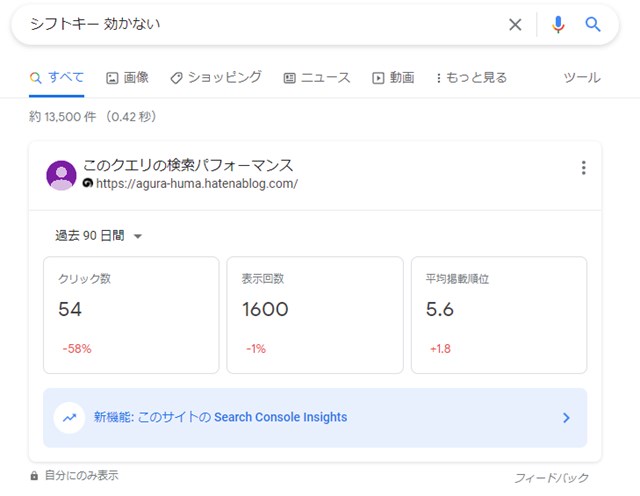Click the blue magnifier search button

click(x=593, y=24)
